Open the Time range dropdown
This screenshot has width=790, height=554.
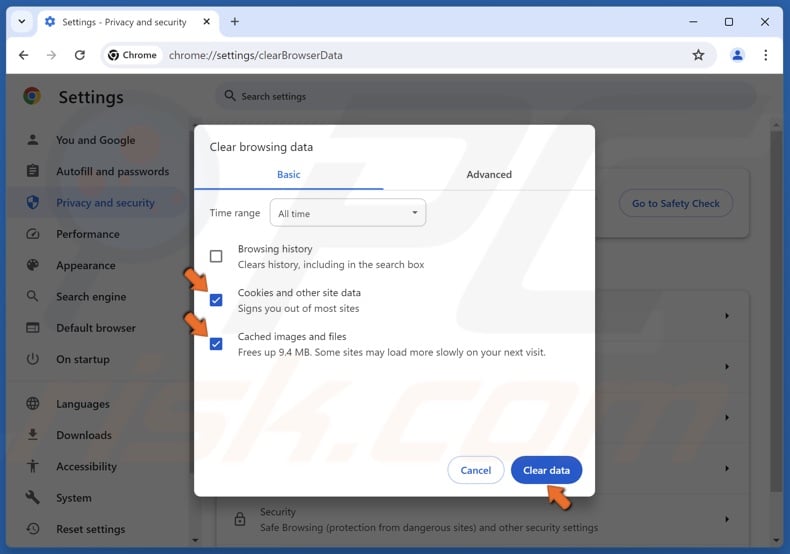coord(348,213)
